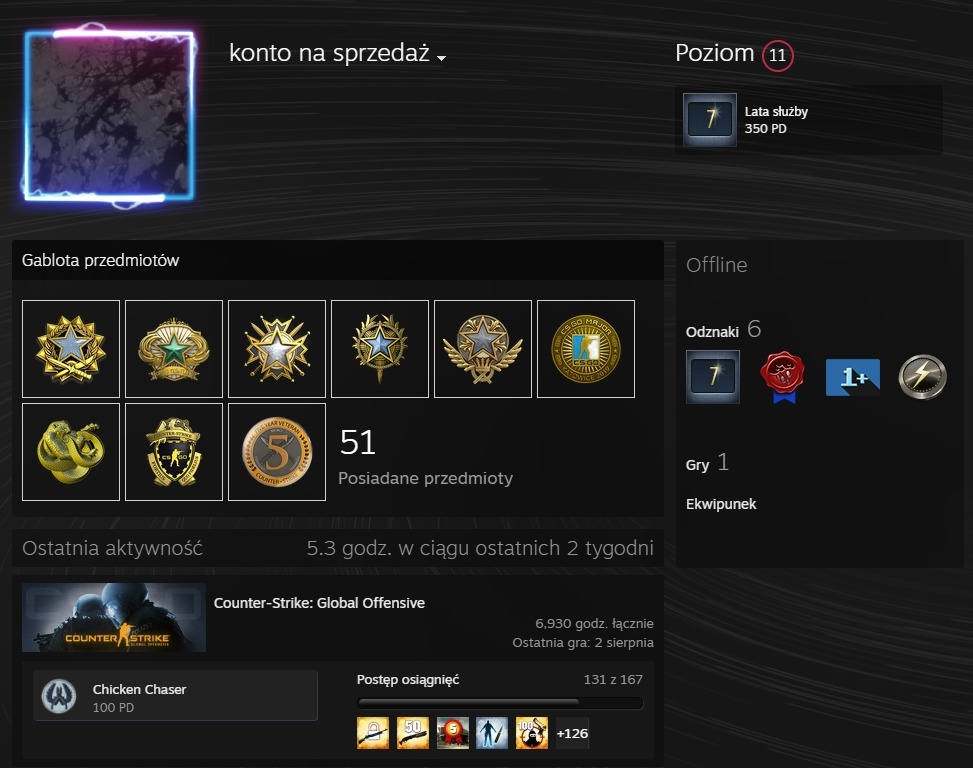Click the CS:GO shield badge item
The width and height of the screenshot is (973, 768).
(174, 452)
